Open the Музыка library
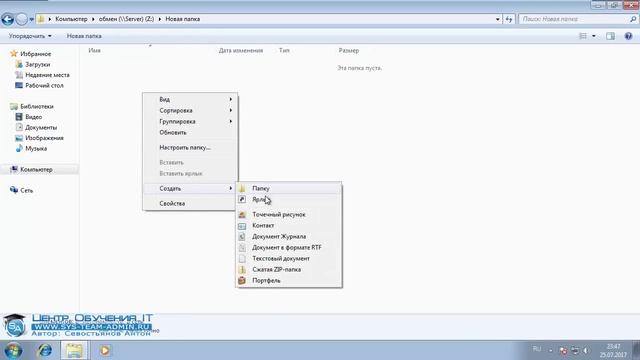Image resolution: width=640 pixels, height=360 pixels. pyautogui.click(x=36, y=149)
